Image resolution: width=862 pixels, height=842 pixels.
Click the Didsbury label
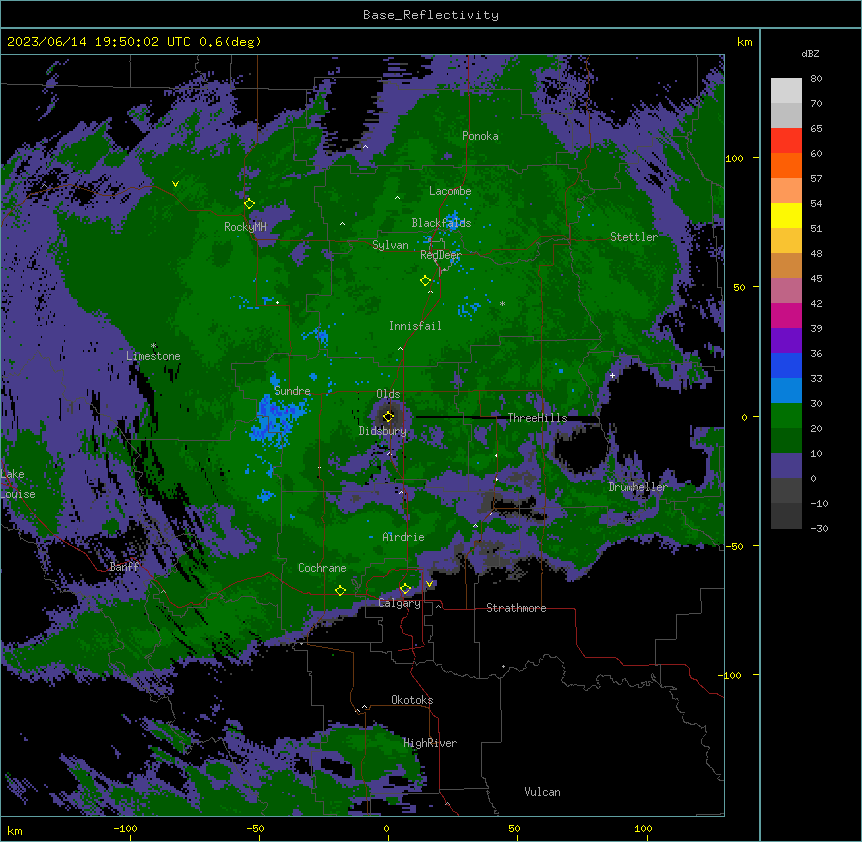[x=383, y=431]
